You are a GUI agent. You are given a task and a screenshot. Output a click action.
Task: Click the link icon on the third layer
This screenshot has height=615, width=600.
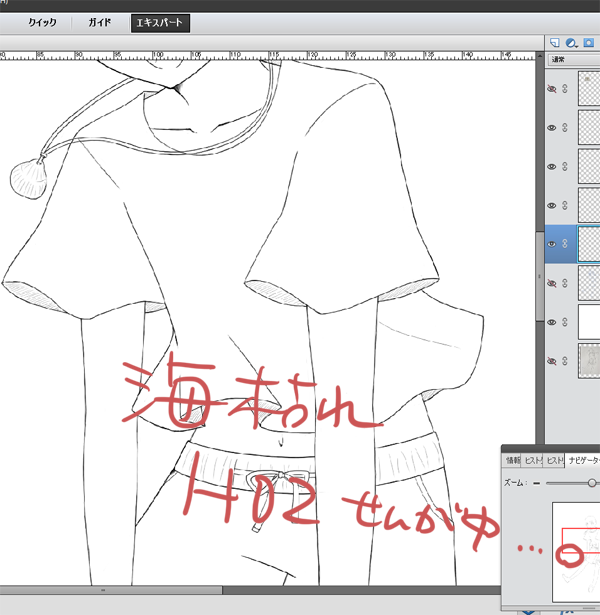pyautogui.click(x=565, y=166)
